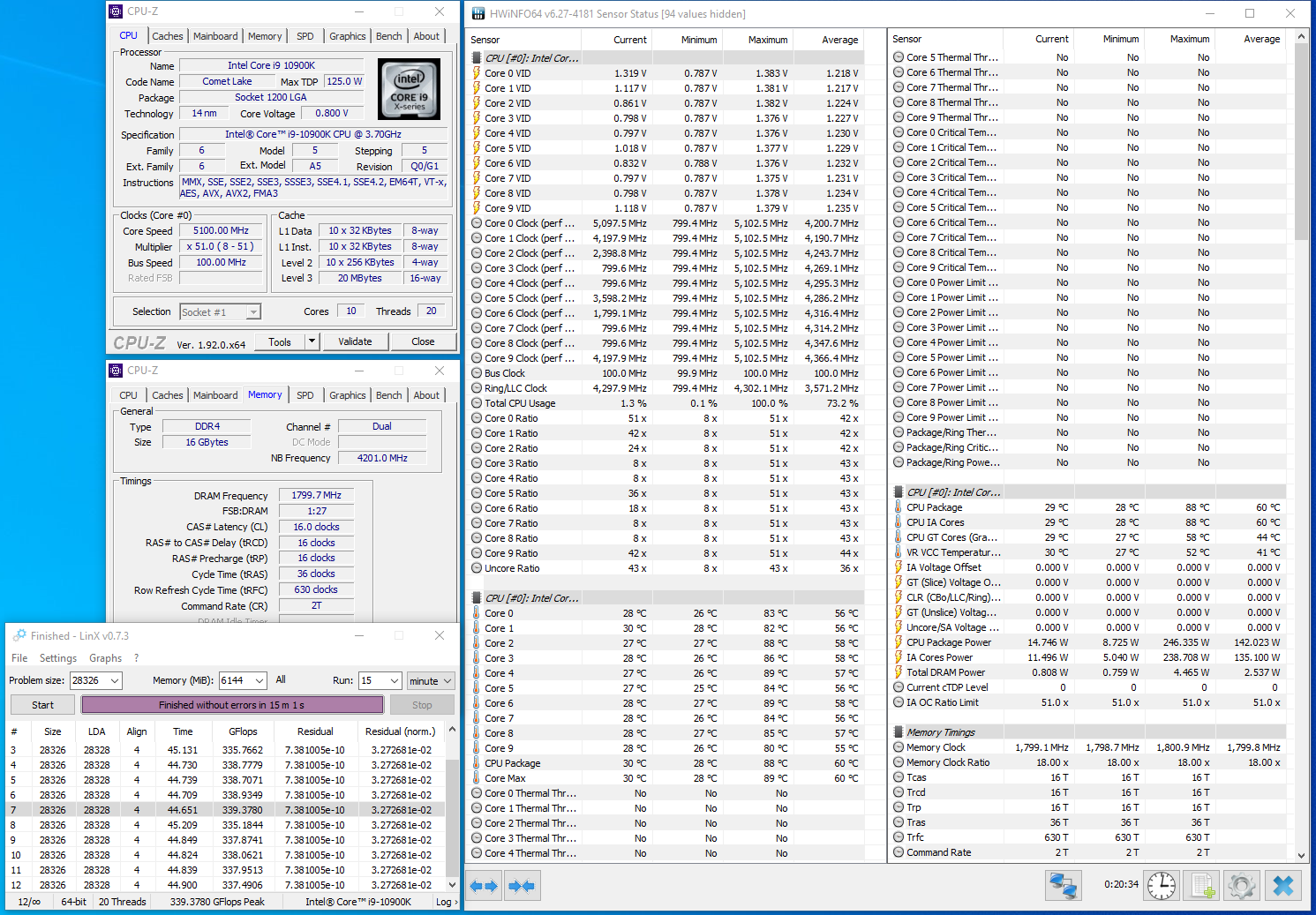Expand the Tools dropdown arrow in CPU-Z
Screen dimensions: 1316x915
coord(312,341)
